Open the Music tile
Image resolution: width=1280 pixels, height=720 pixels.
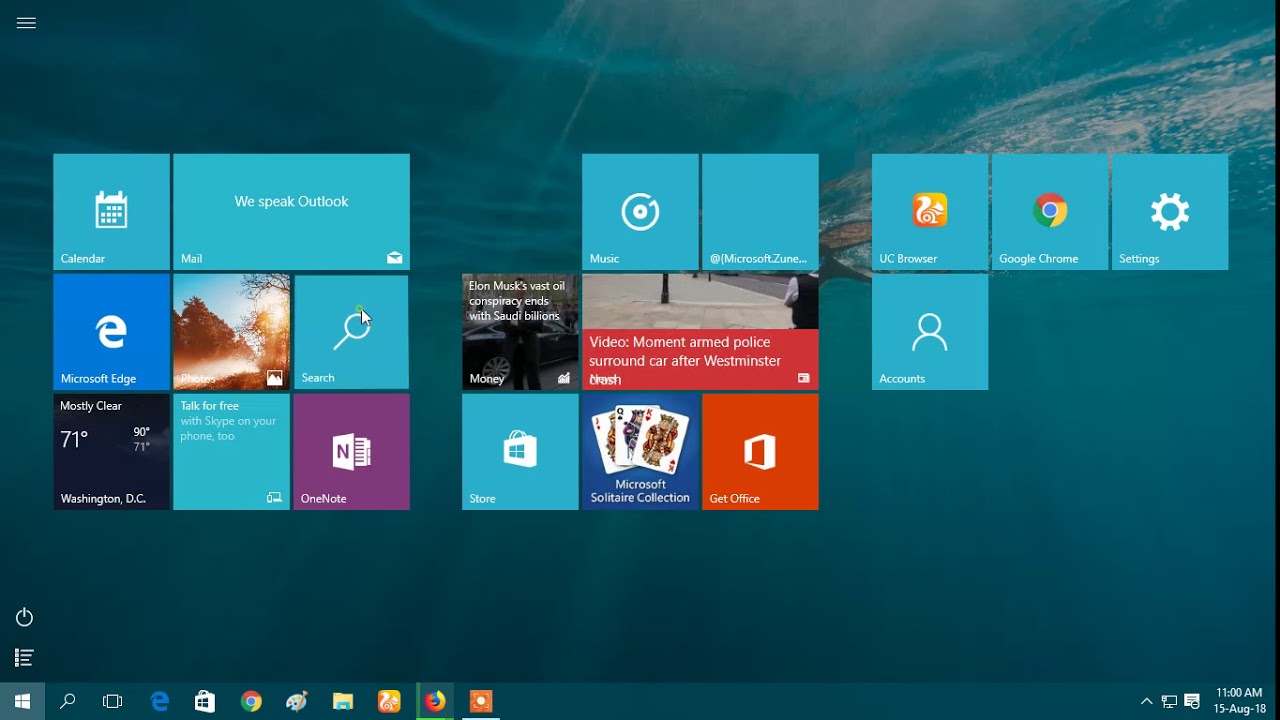coord(640,212)
